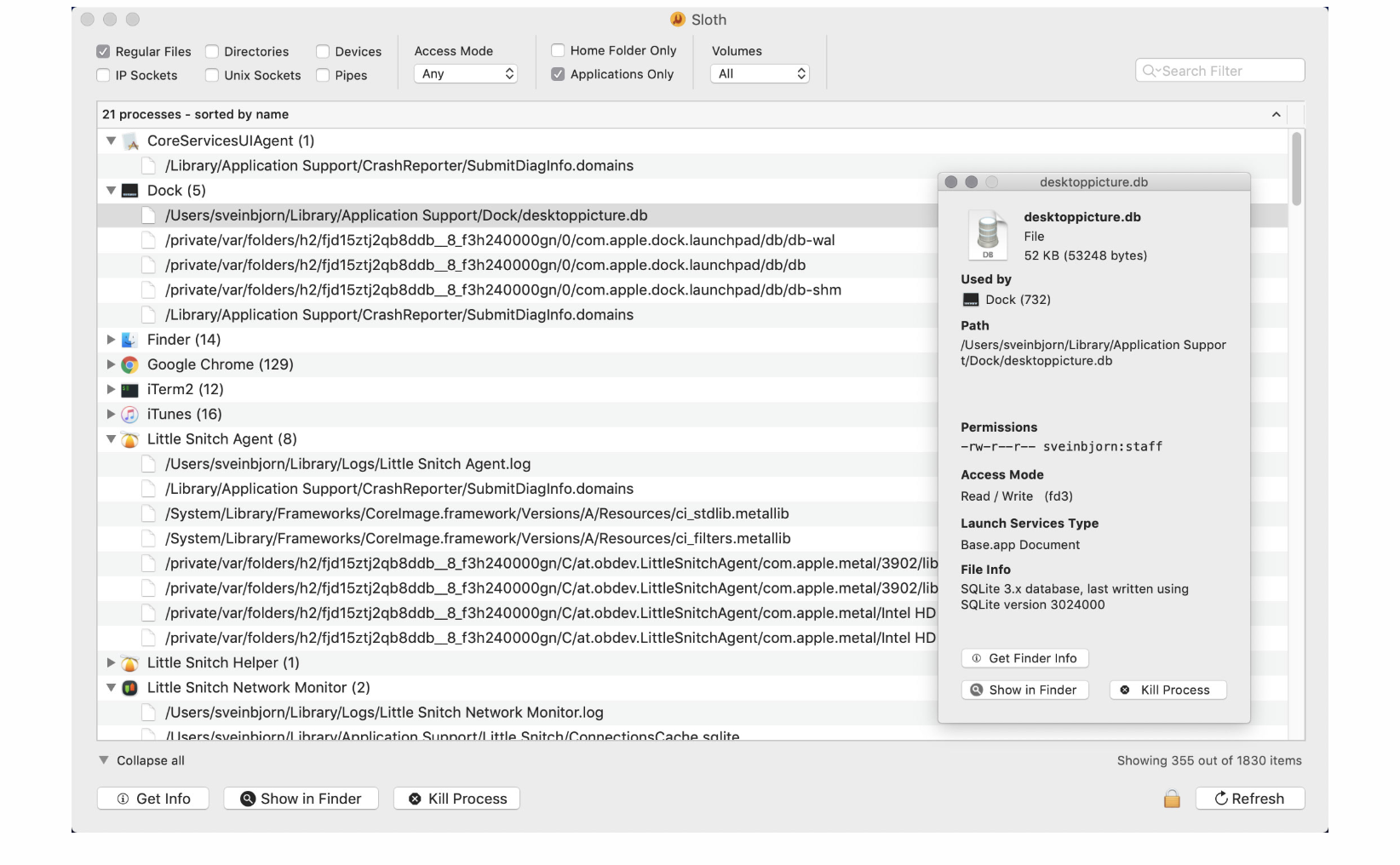Screen dimensions: 1400x865
Task: Click the lock icon near Refresh
Action: tap(1172, 799)
